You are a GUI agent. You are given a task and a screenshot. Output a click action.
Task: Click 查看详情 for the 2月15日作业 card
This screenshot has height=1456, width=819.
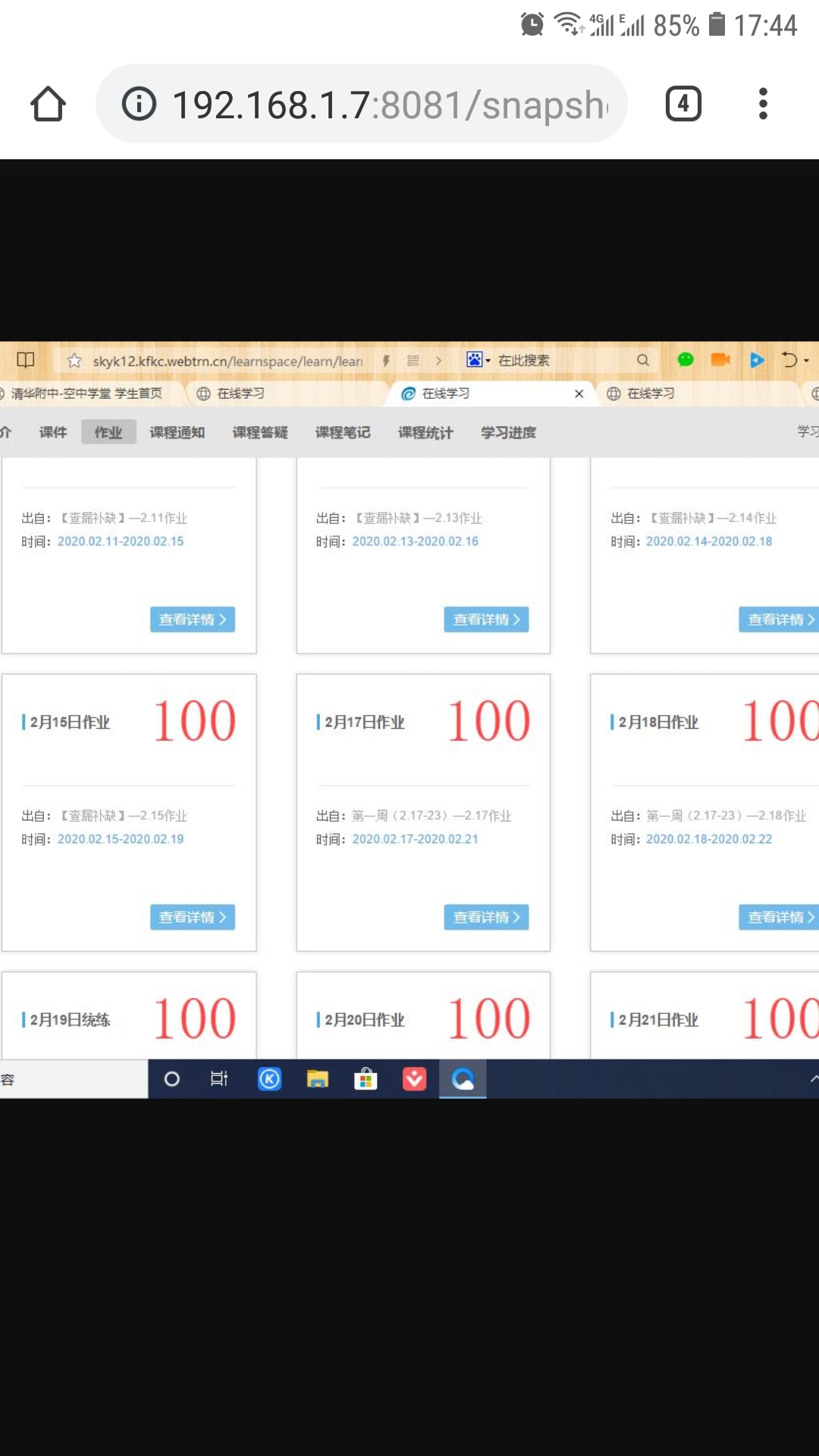coord(193,918)
